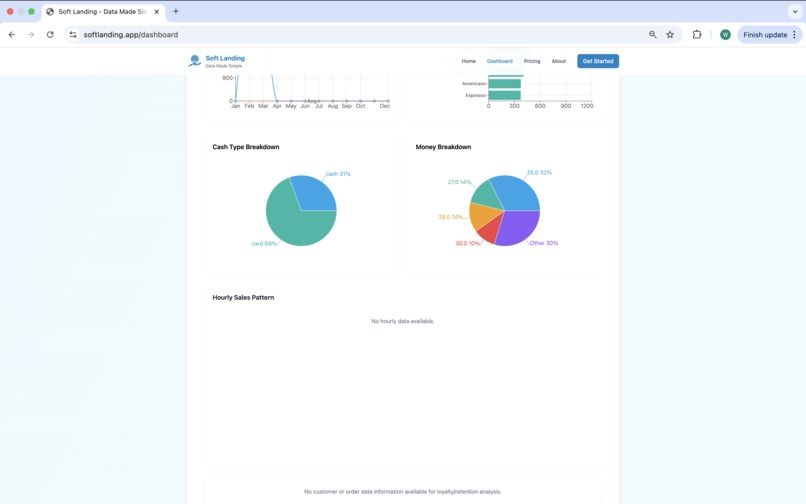Click the 'cash 31%' label
The width and height of the screenshot is (806, 504).
pos(338,174)
